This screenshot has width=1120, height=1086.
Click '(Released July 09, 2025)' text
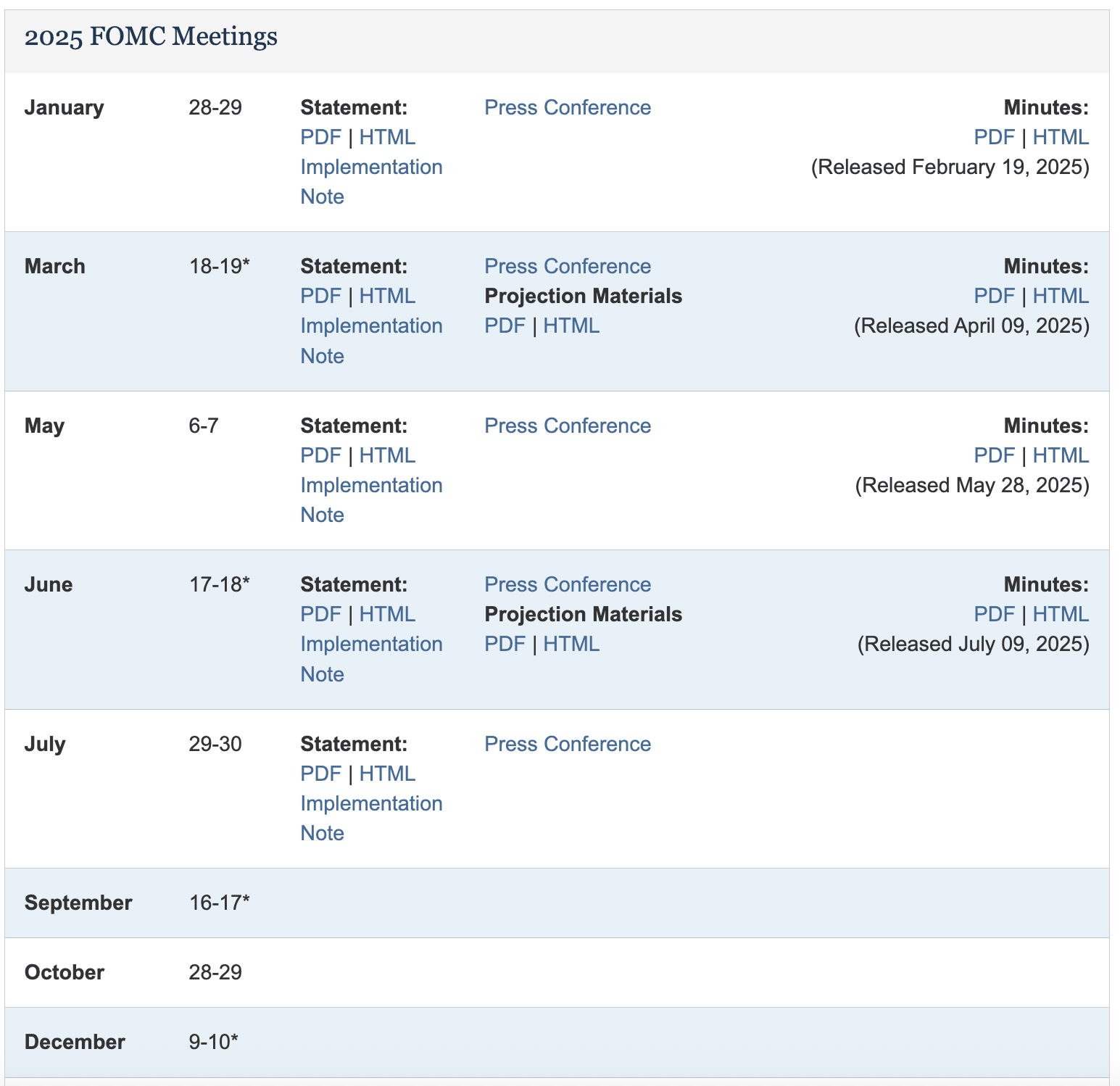pyautogui.click(x=974, y=644)
